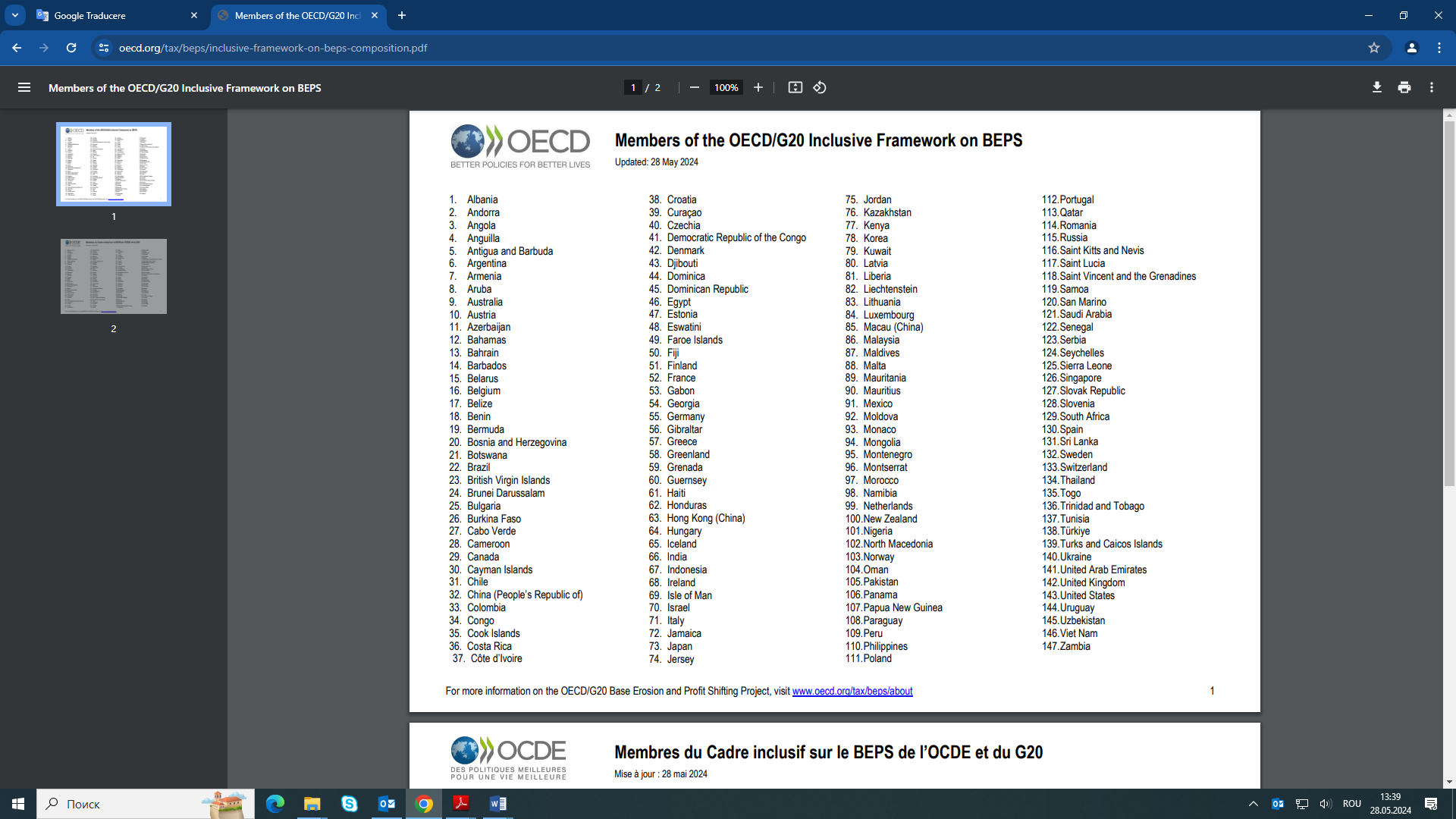Click the 'Updated: 28 May 2024' text
The height and width of the screenshot is (819, 1456).
pos(657,162)
